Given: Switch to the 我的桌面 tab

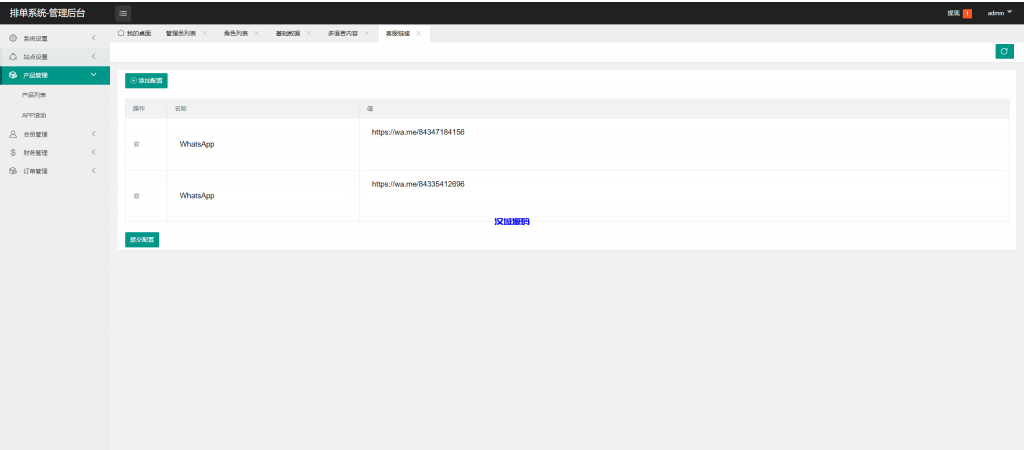Looking at the screenshot, I should 134,33.
